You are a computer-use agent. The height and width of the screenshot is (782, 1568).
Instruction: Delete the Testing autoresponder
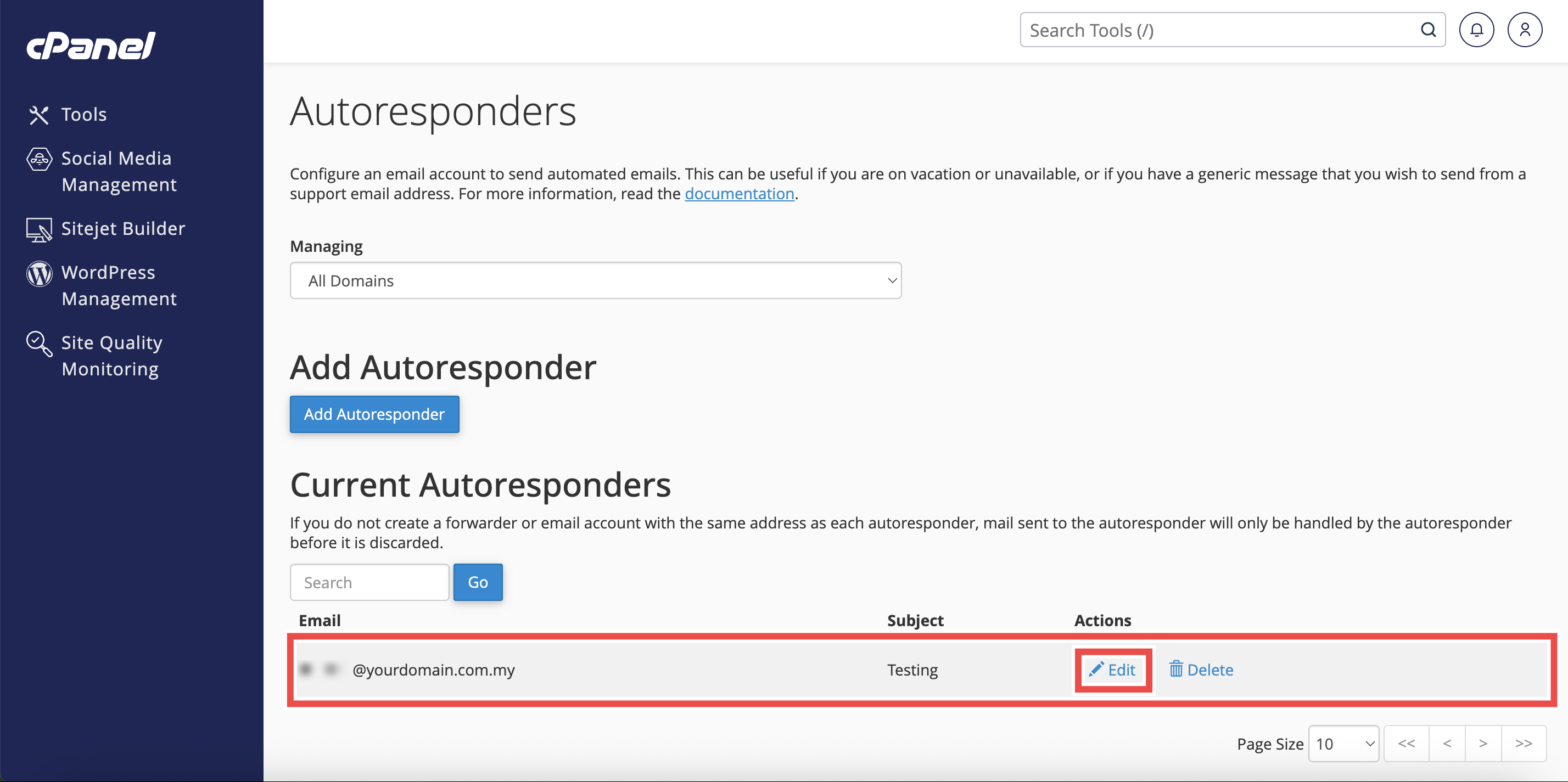[x=1201, y=670]
